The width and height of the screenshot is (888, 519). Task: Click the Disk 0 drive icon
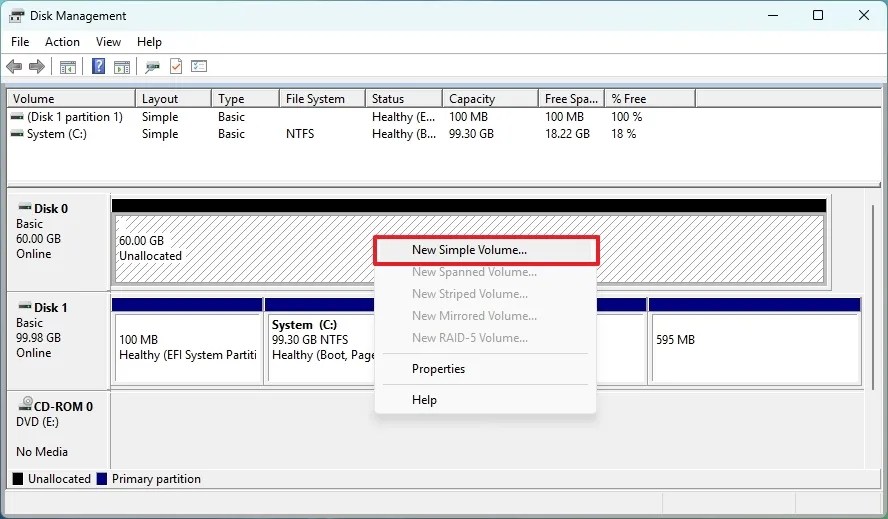(x=24, y=207)
